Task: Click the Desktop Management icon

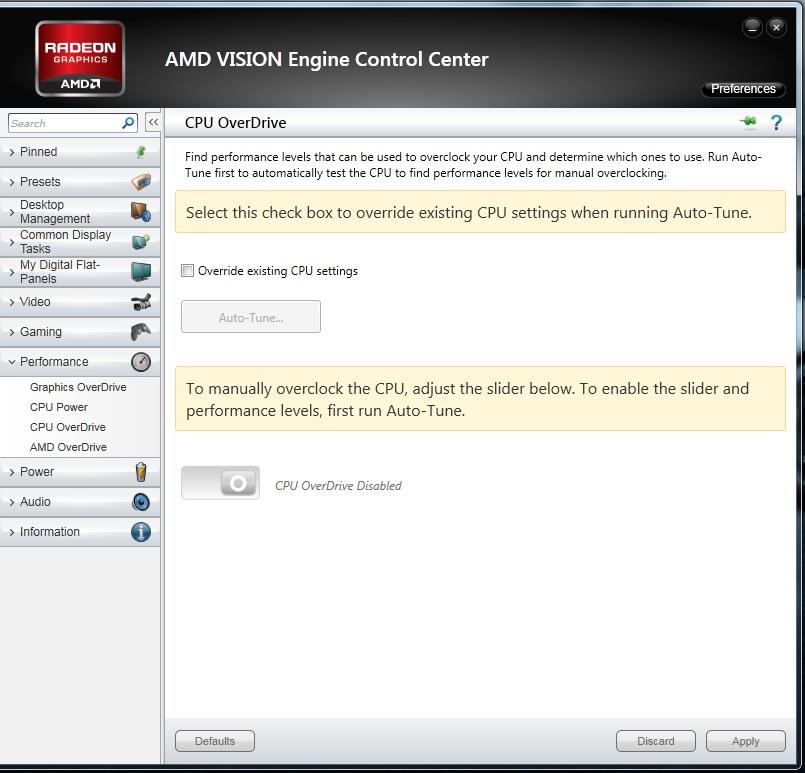Action: click(141, 211)
